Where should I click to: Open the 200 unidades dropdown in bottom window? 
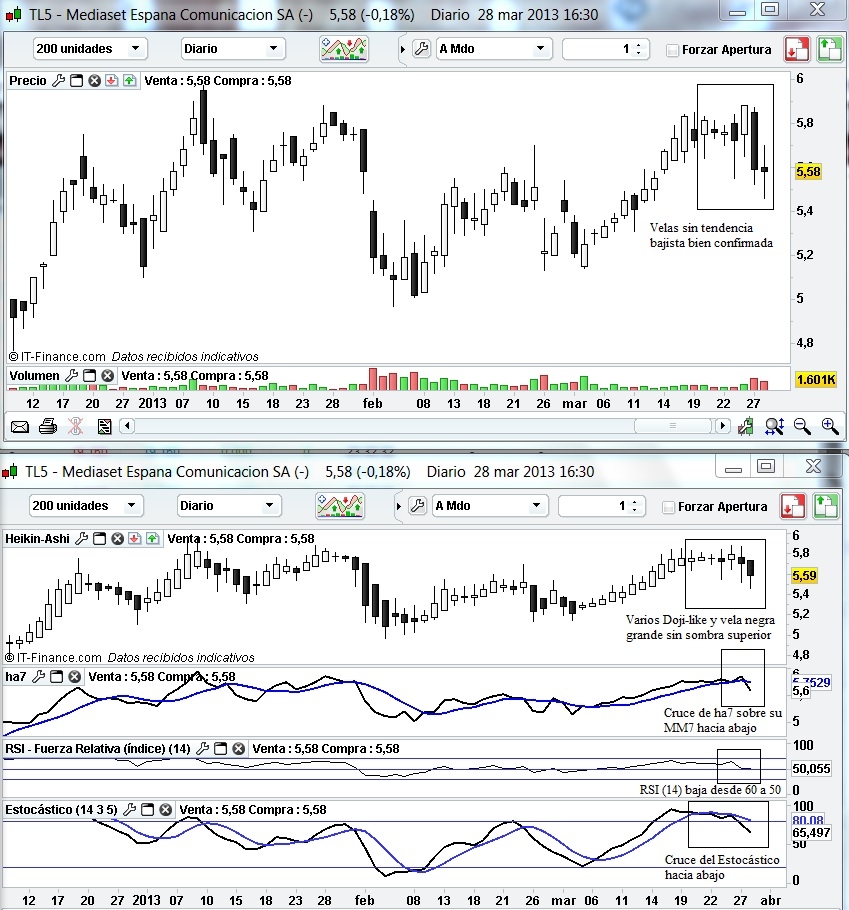point(86,505)
